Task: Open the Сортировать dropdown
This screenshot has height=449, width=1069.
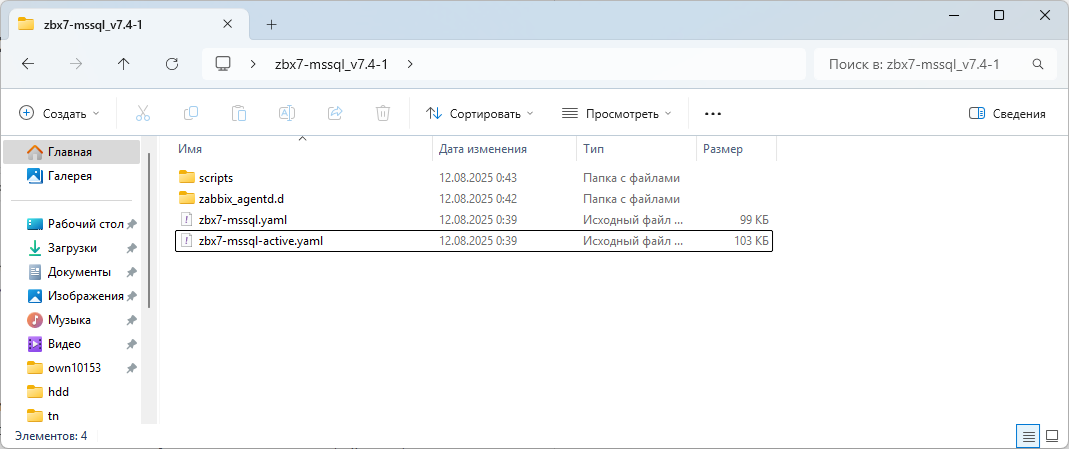Action: pos(479,114)
